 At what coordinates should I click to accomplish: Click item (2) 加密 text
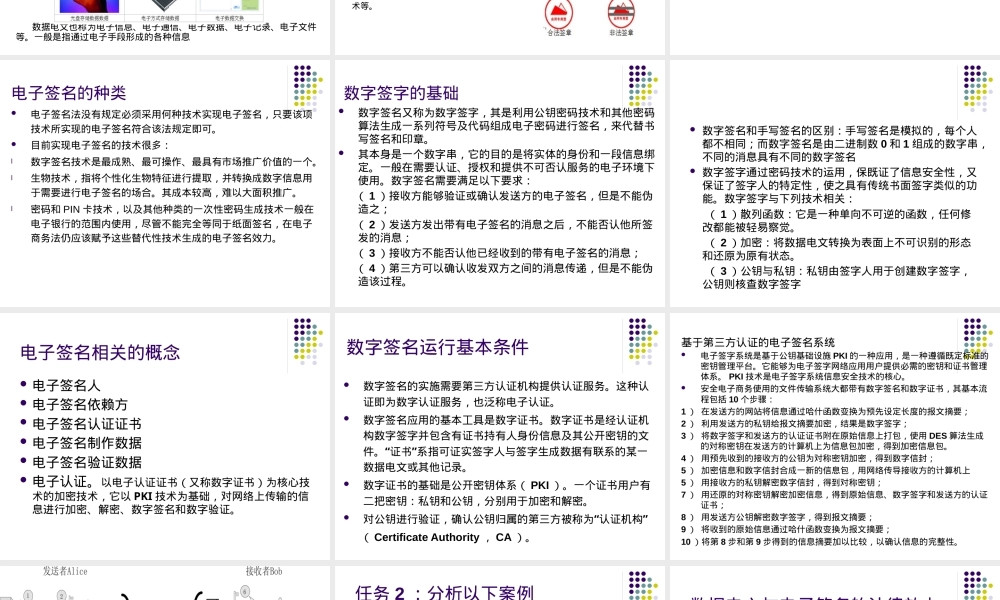[x=837, y=249]
